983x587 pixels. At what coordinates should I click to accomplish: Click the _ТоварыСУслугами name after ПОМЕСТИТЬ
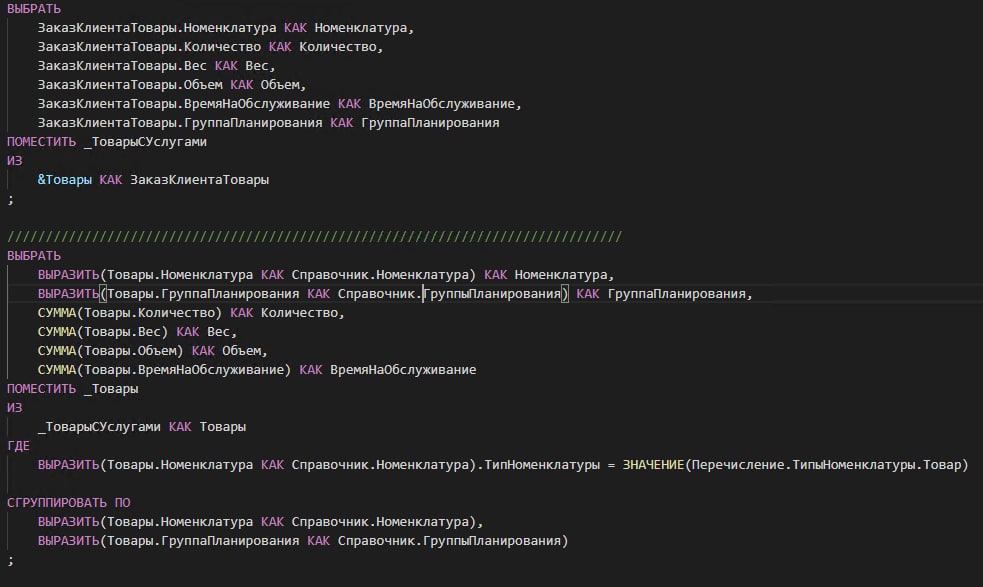point(145,142)
